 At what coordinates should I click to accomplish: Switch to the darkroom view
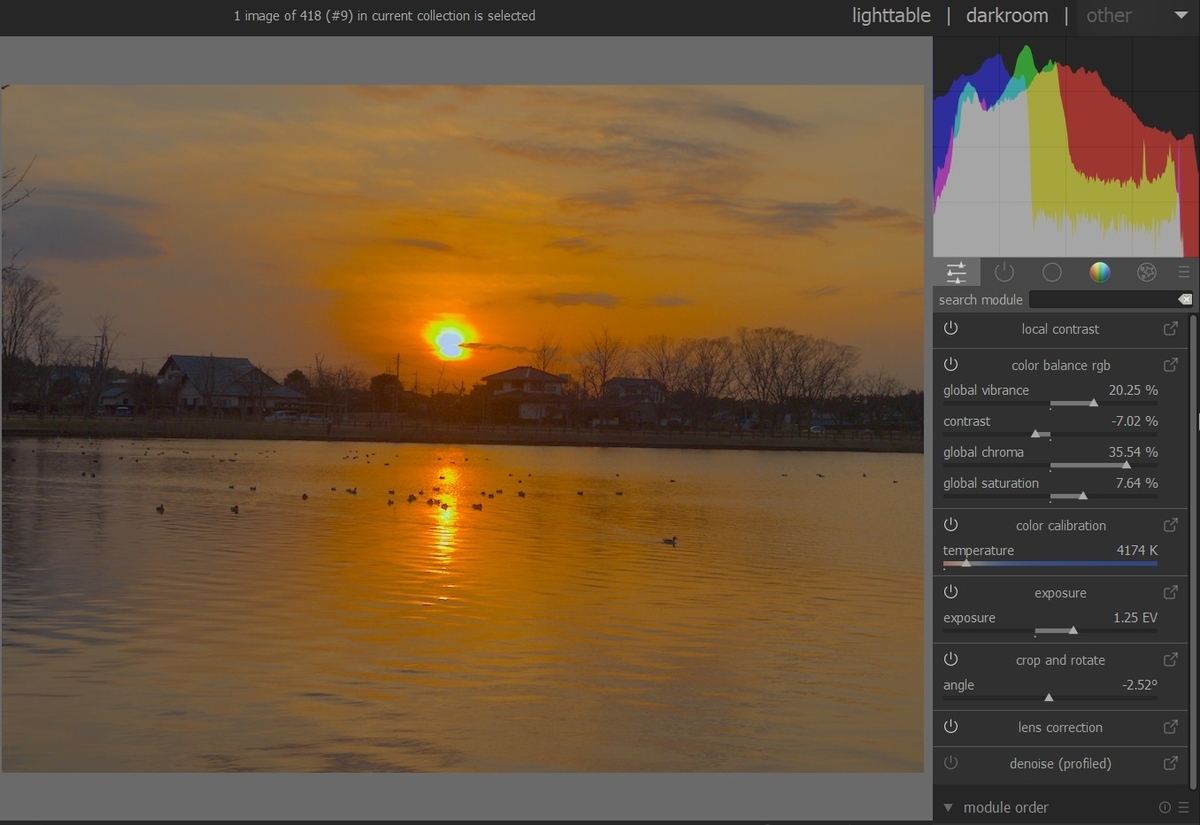pos(1007,16)
